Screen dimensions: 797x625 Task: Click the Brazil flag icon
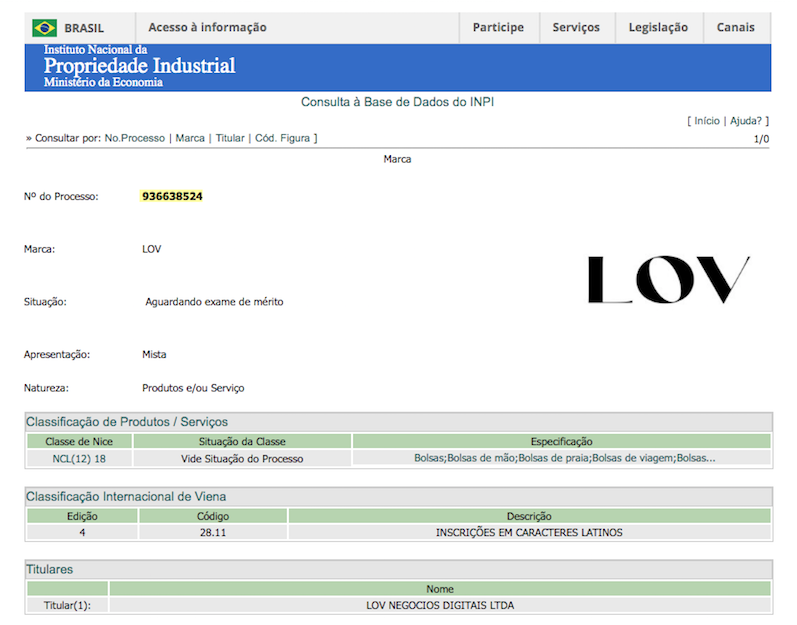(44, 27)
